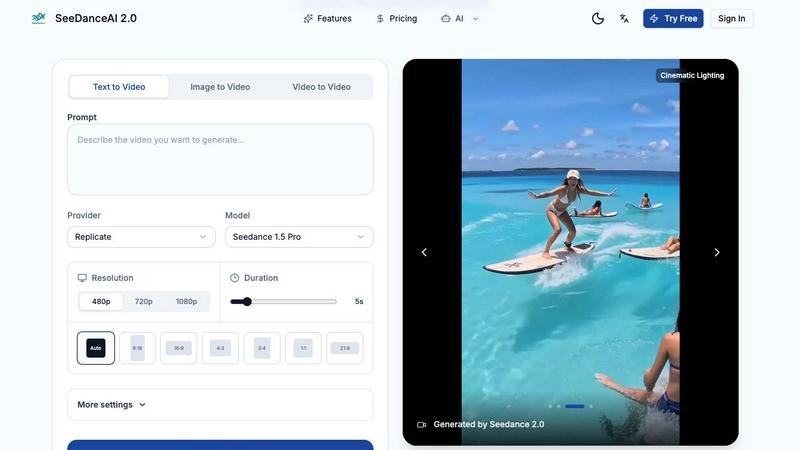
Task: Click the Sign In button
Action: pyautogui.click(x=731, y=18)
